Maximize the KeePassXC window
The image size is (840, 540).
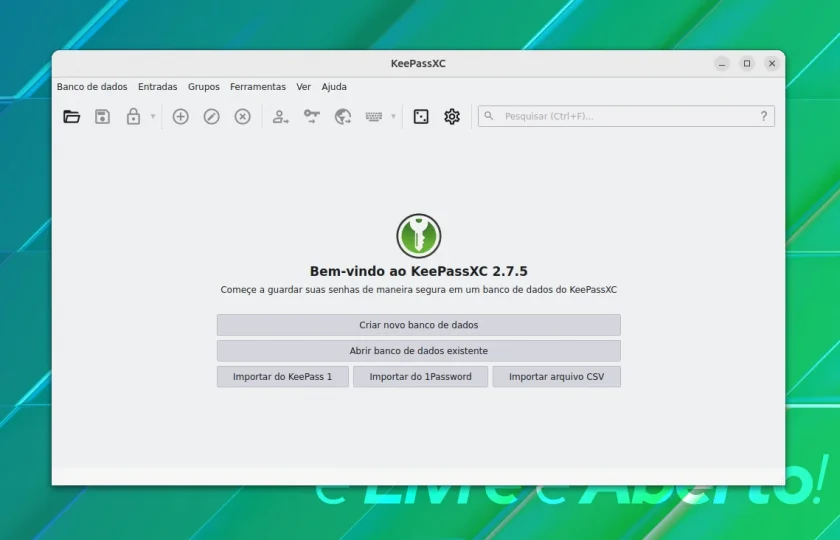point(747,64)
